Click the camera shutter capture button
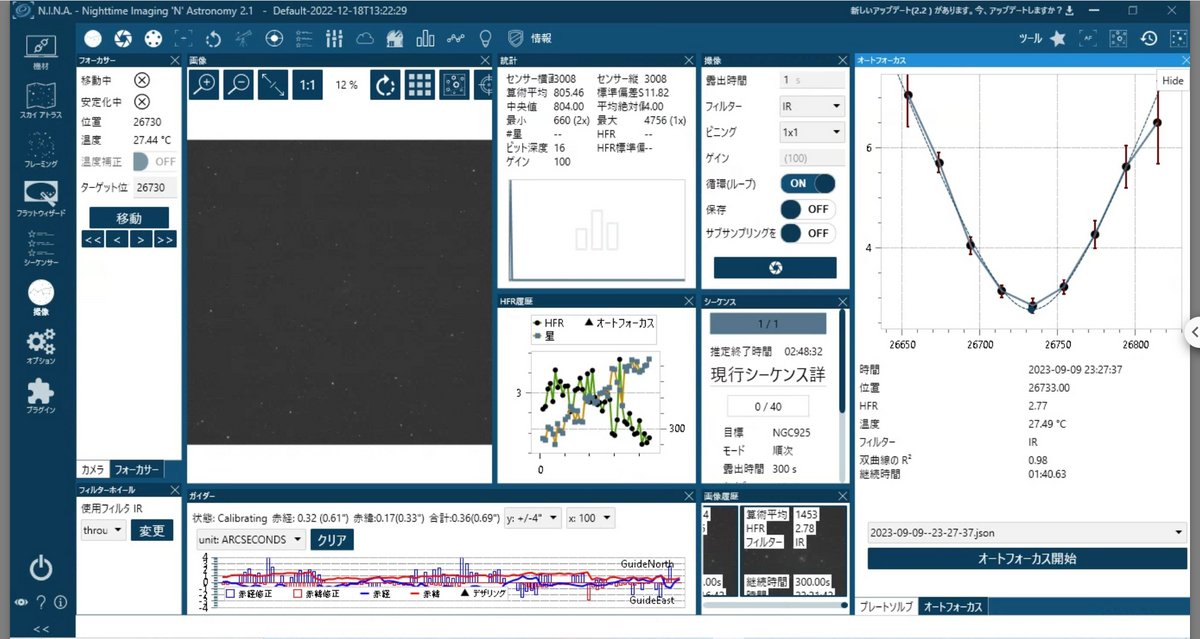This screenshot has height=639, width=1200. (775, 268)
